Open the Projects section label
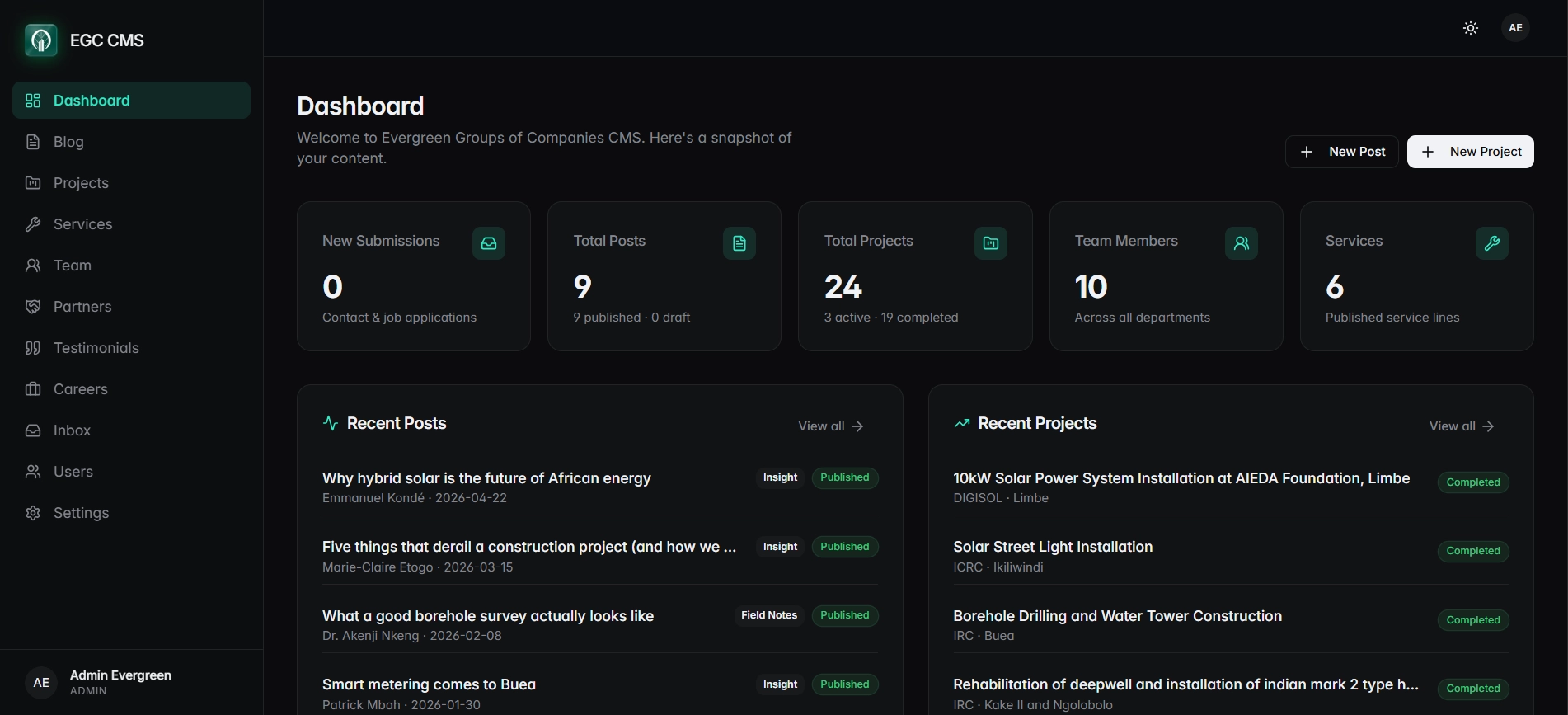Viewport: 1568px width, 715px height. 81,183
